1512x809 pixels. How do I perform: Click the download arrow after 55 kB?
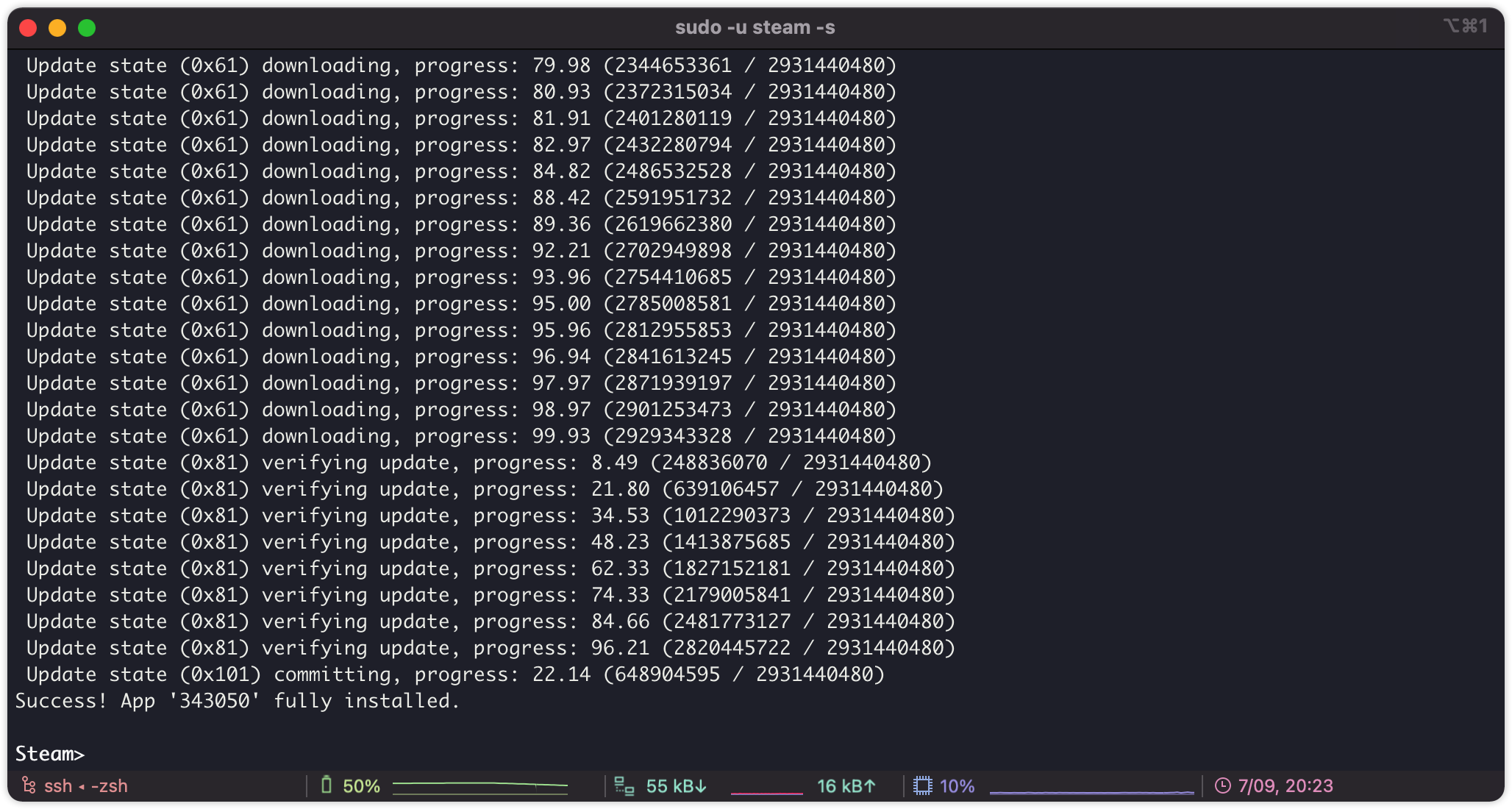(x=701, y=786)
